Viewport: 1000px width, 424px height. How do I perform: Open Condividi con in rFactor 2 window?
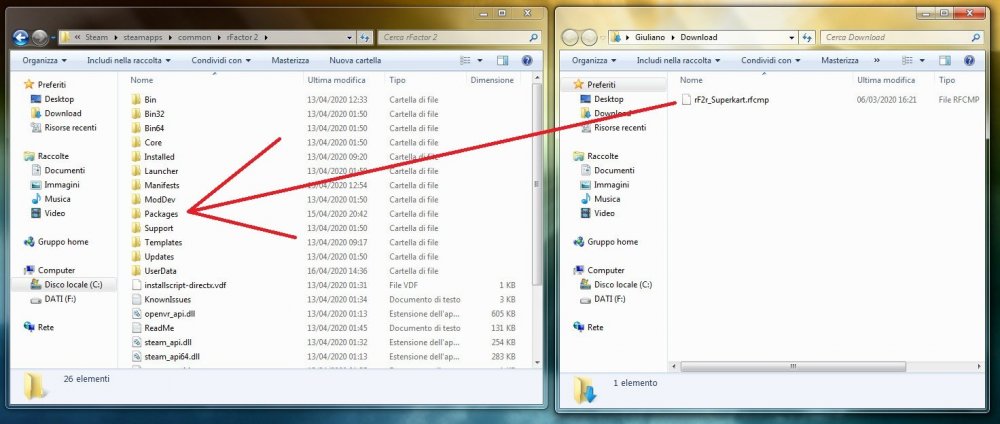221,61
